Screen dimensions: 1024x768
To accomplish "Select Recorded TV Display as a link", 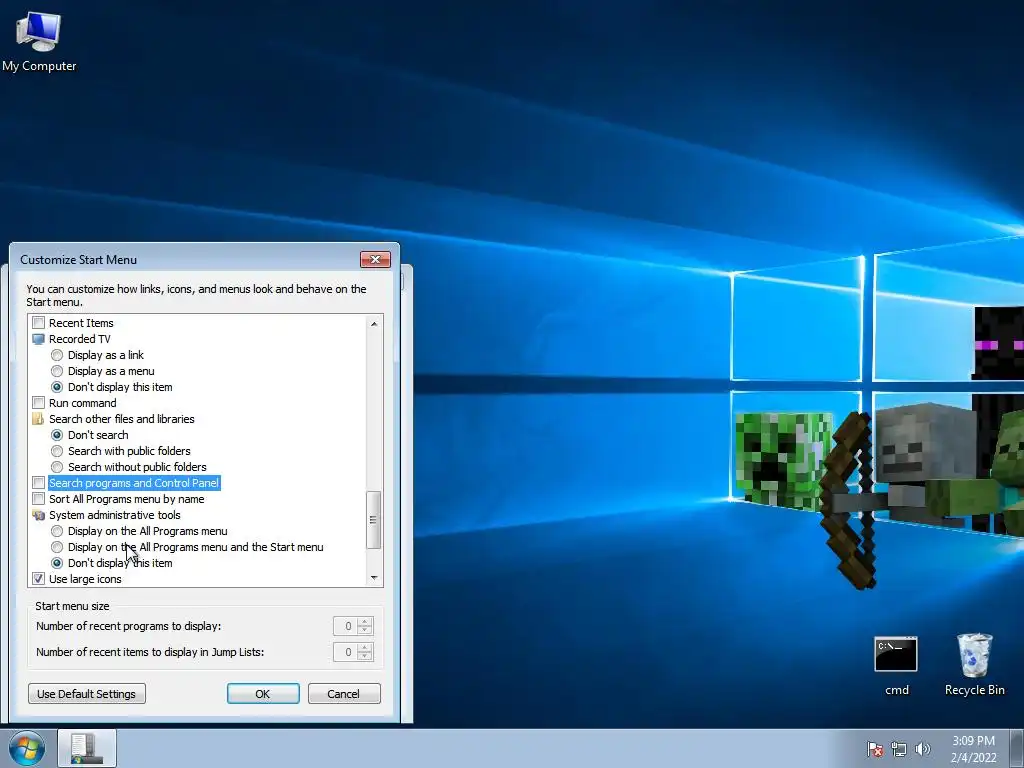I will coord(57,355).
